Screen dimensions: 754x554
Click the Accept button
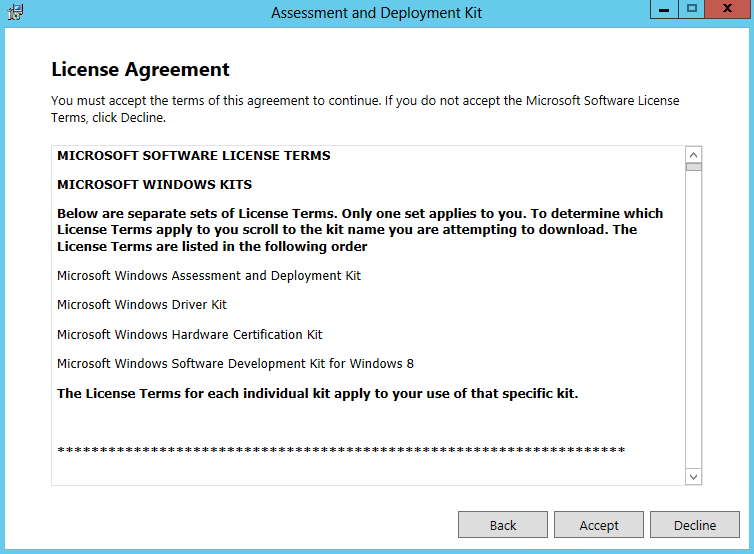(x=599, y=525)
